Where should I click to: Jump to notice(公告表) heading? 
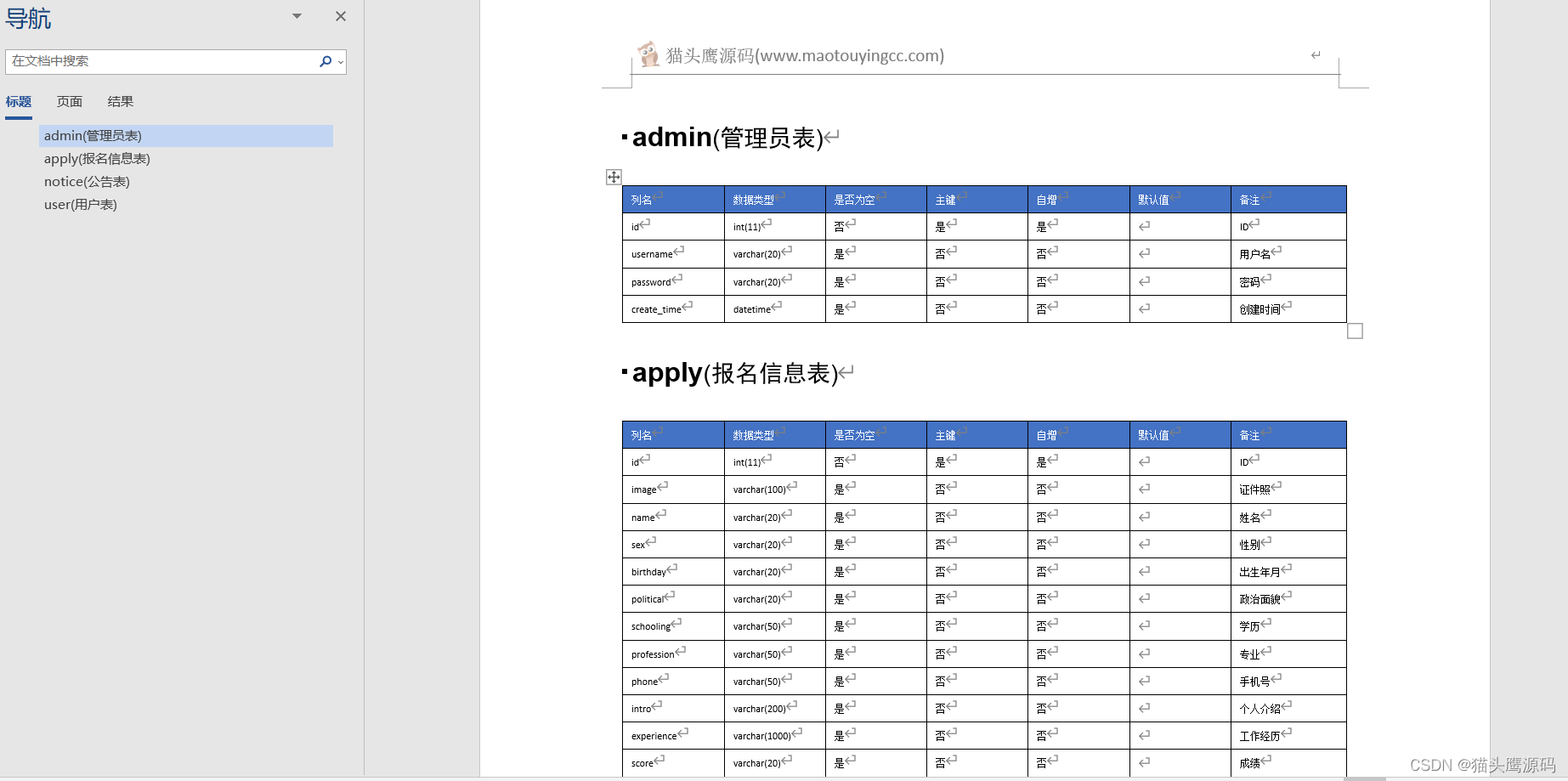coord(87,182)
